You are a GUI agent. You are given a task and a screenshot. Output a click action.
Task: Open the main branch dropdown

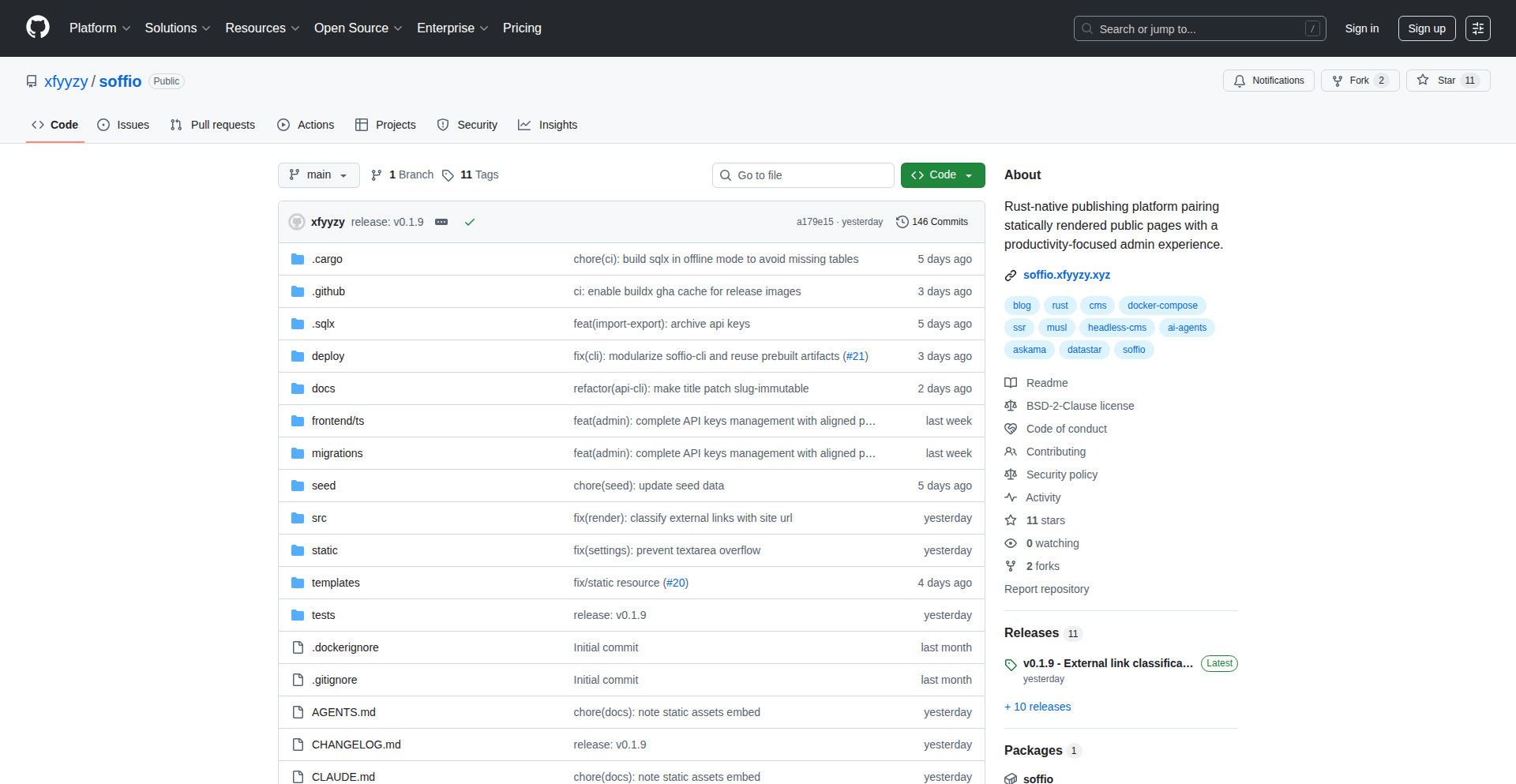point(318,174)
